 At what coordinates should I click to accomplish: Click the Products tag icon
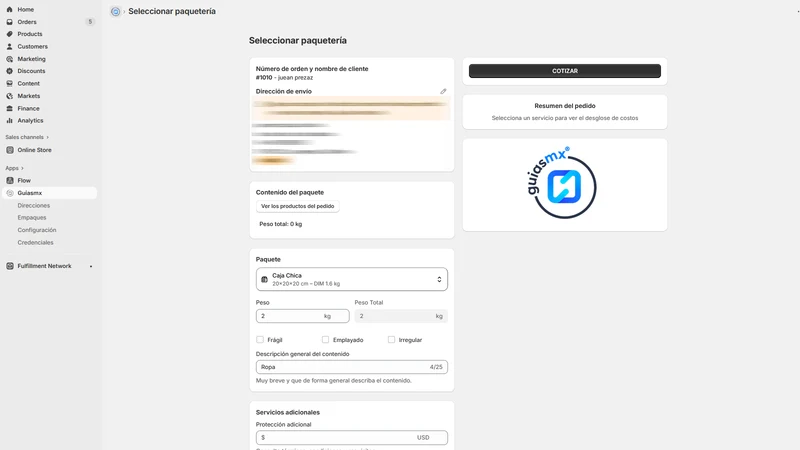tap(9, 34)
